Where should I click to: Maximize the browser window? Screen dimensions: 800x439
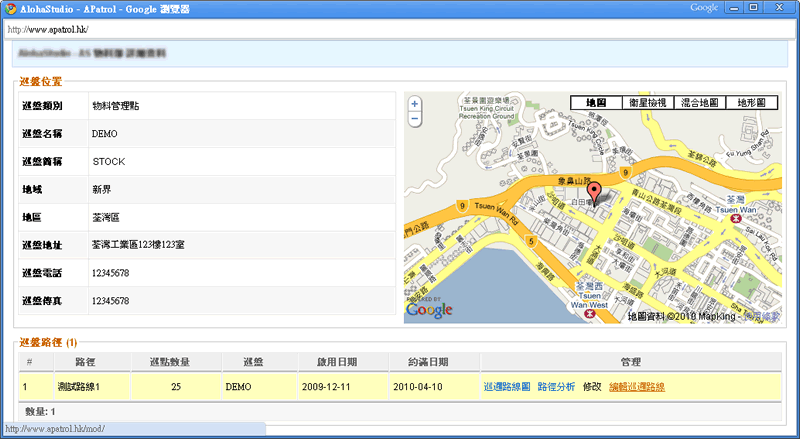pos(754,8)
